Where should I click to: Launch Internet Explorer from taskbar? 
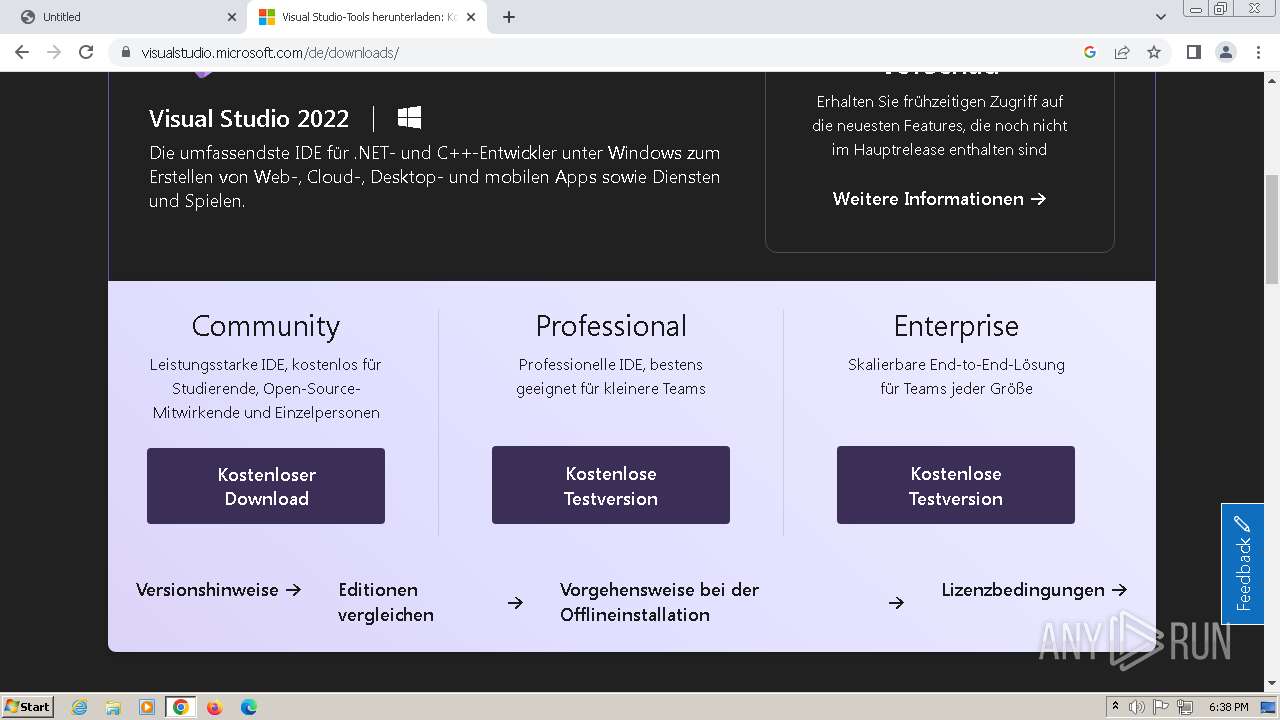pos(80,707)
